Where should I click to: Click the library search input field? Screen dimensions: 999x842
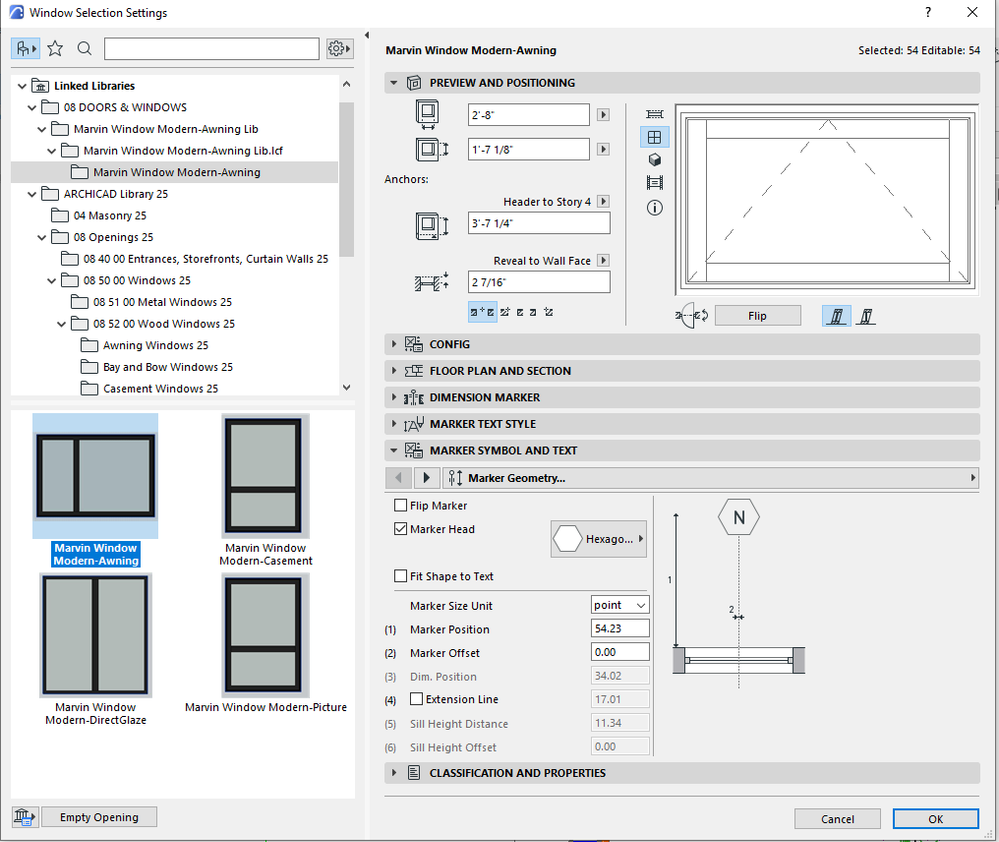point(212,48)
